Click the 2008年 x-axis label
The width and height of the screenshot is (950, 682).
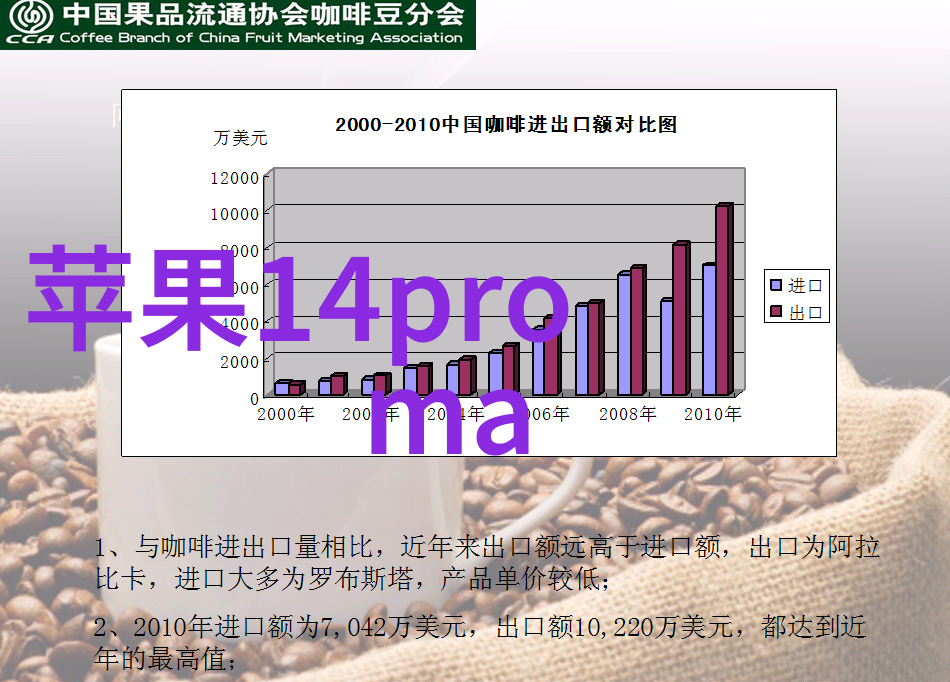628,414
